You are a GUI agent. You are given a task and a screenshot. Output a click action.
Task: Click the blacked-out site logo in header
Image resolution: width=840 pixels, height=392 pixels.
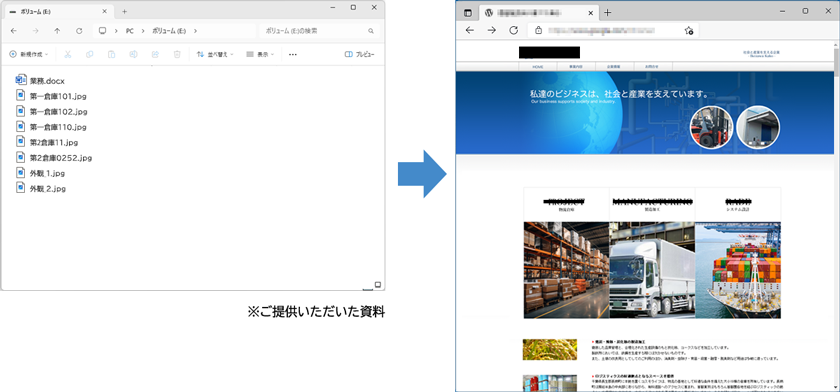[549, 52]
